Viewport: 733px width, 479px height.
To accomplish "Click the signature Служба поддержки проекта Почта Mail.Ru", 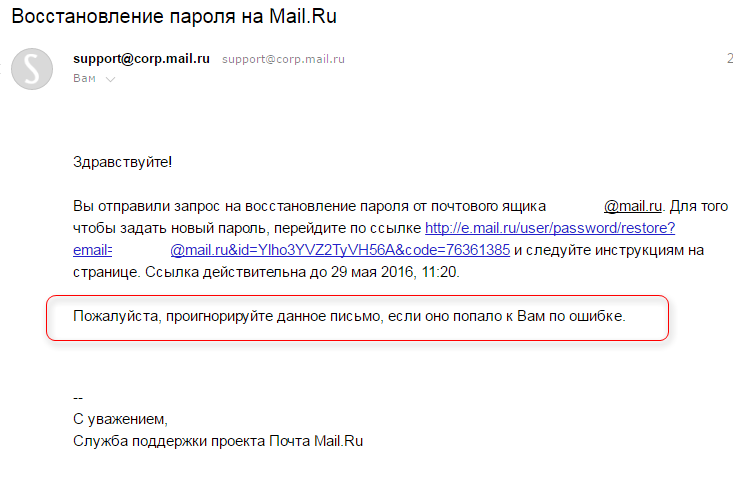I will click(218, 441).
